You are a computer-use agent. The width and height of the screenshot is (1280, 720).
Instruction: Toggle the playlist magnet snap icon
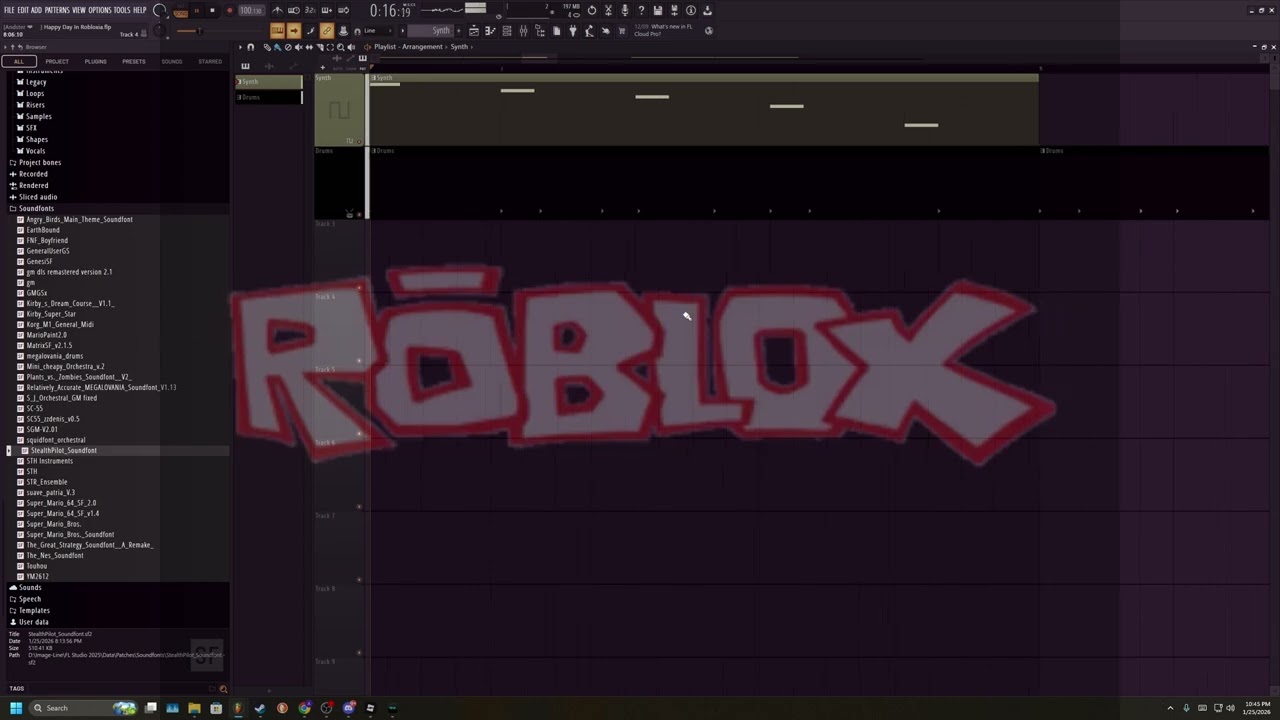(x=251, y=47)
